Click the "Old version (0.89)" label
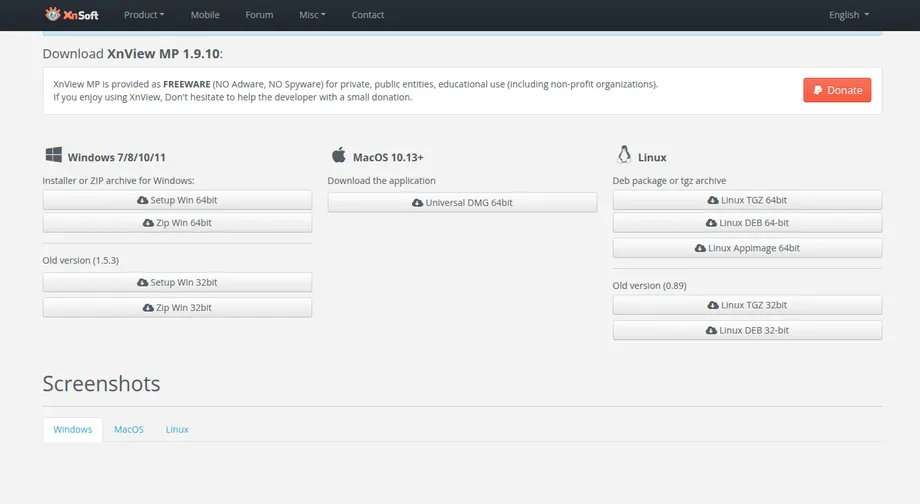The width and height of the screenshot is (920, 504). pyautogui.click(x=650, y=286)
